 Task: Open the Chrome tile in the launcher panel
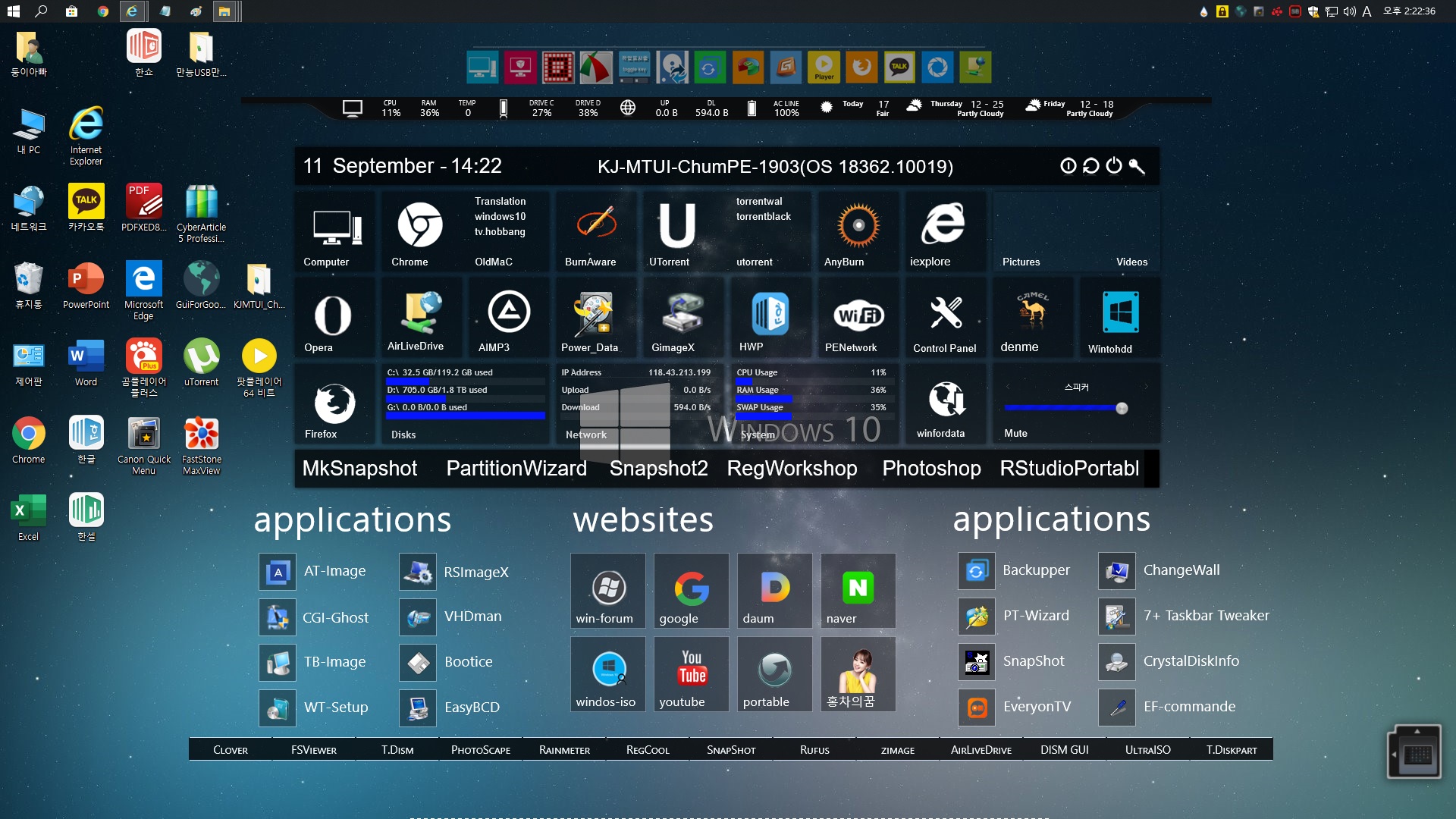[x=419, y=231]
